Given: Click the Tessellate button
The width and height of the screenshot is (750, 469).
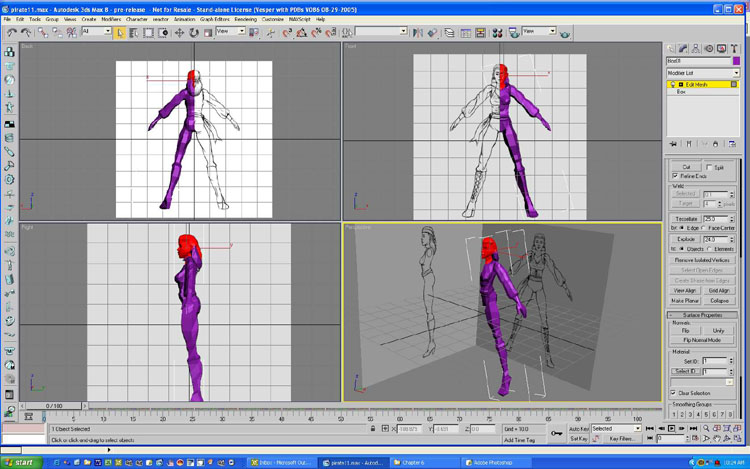Looking at the screenshot, I should (x=684, y=218).
